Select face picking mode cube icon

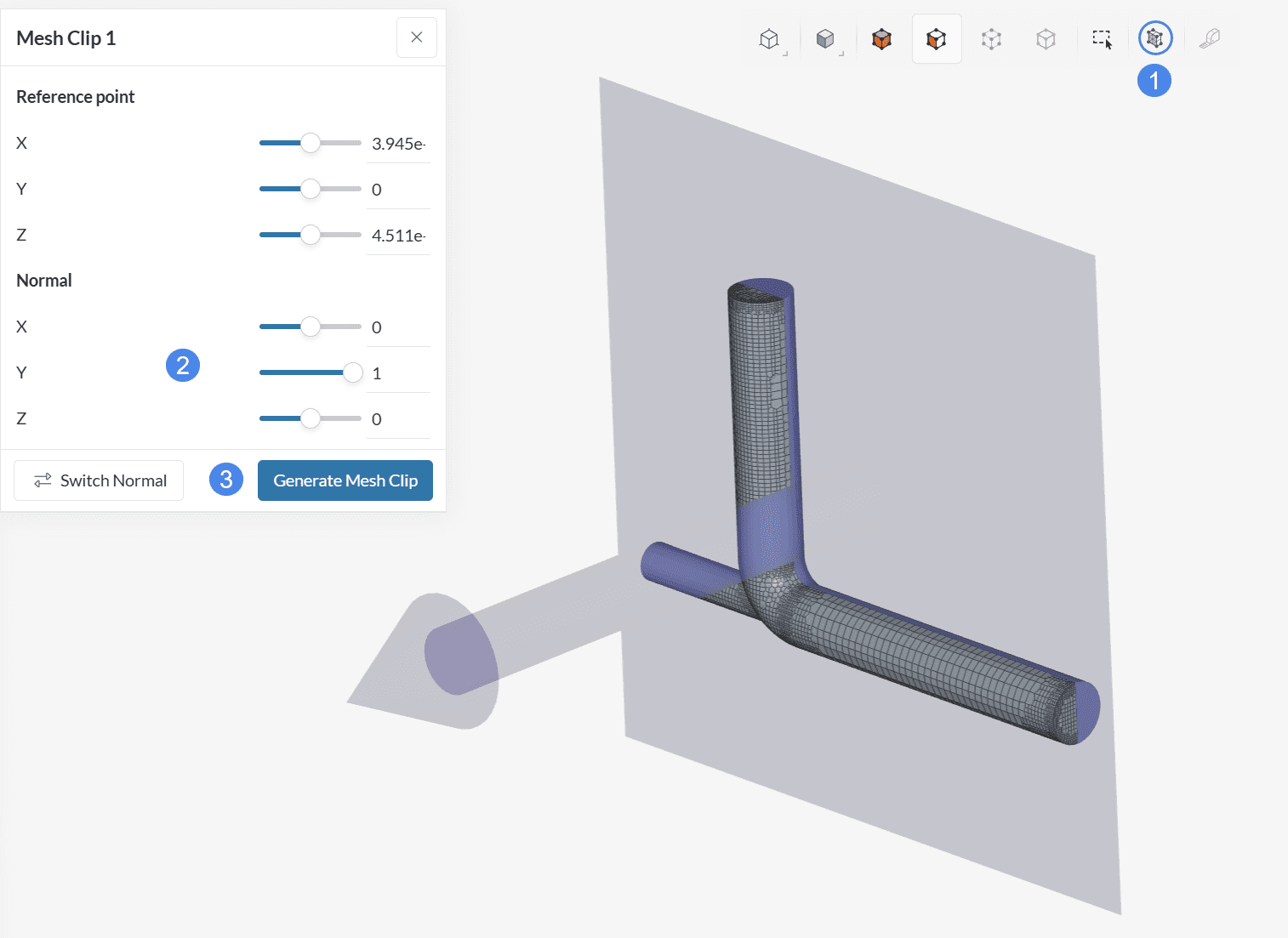936,39
